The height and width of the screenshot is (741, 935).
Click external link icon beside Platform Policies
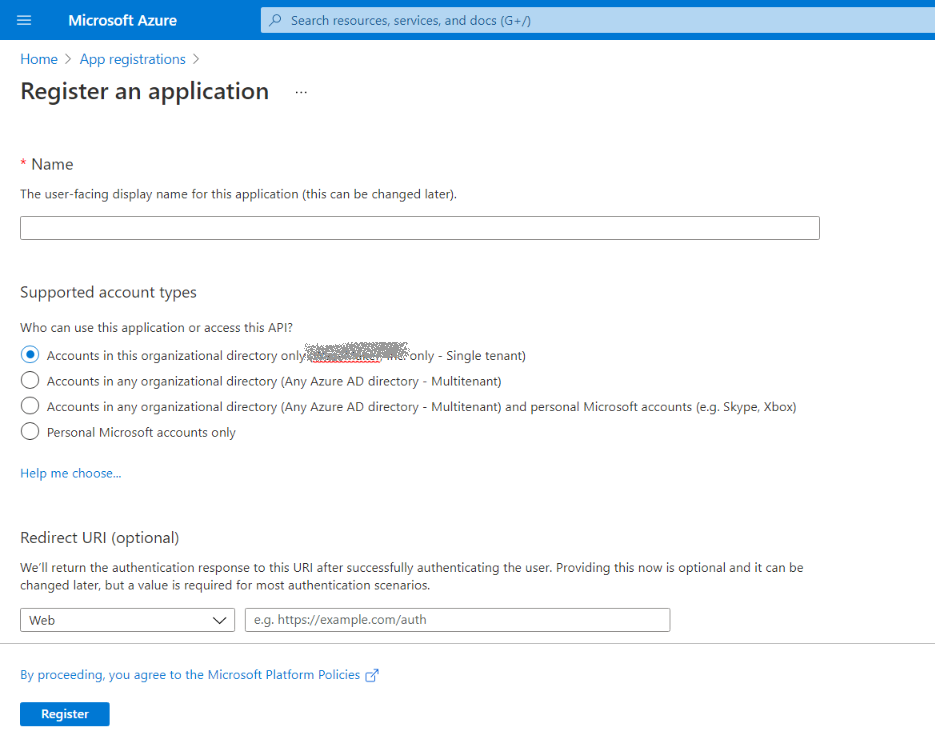click(372, 676)
